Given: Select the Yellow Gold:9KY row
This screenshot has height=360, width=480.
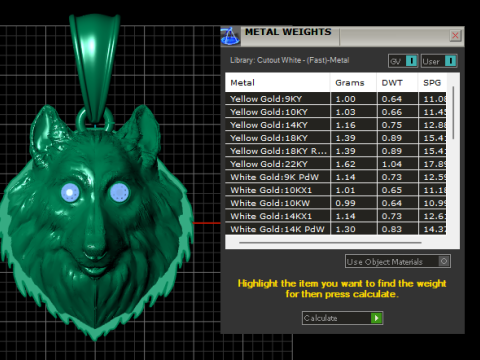Looking at the screenshot, I should (x=336, y=99).
